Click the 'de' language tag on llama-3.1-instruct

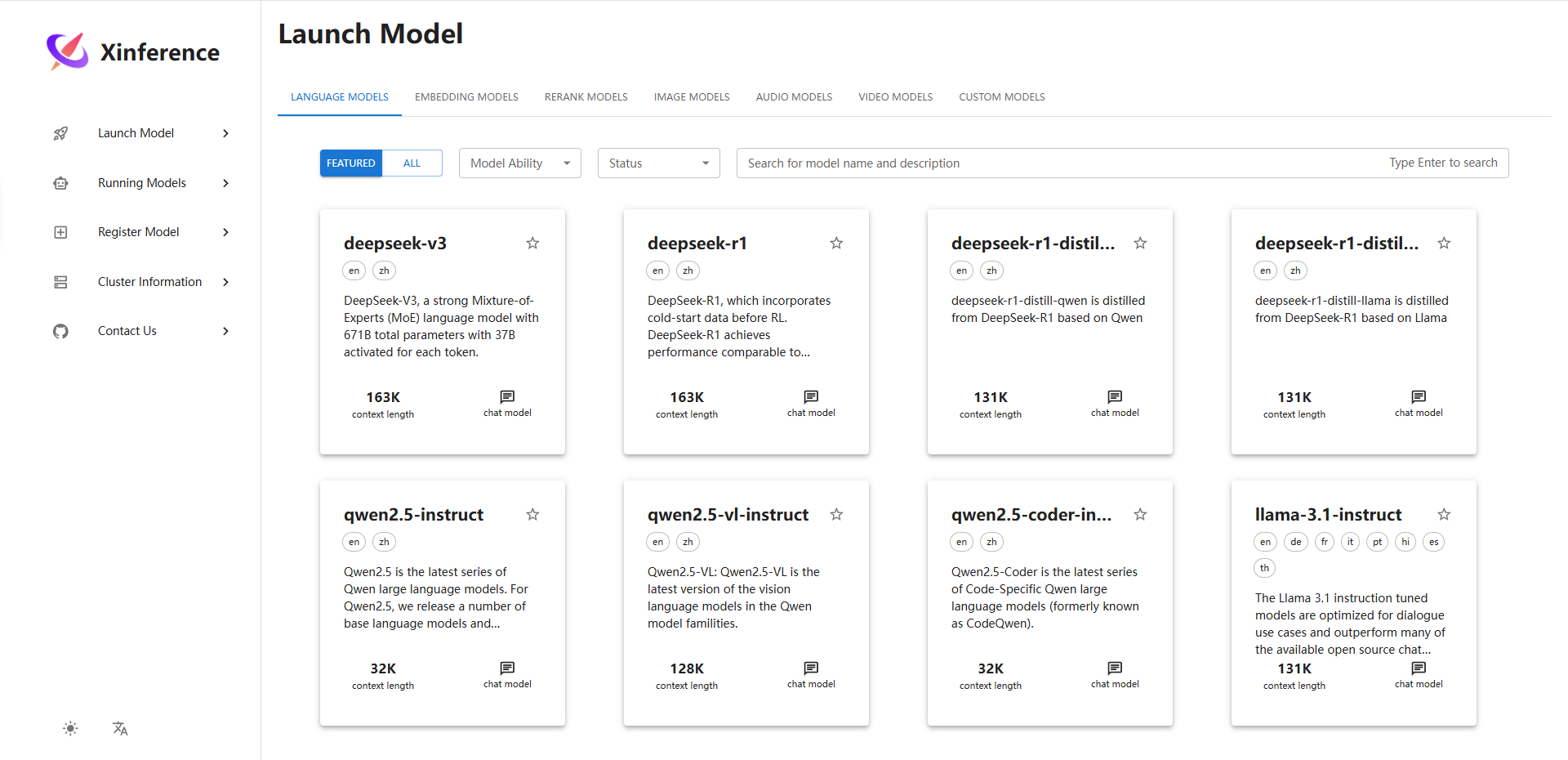1296,542
